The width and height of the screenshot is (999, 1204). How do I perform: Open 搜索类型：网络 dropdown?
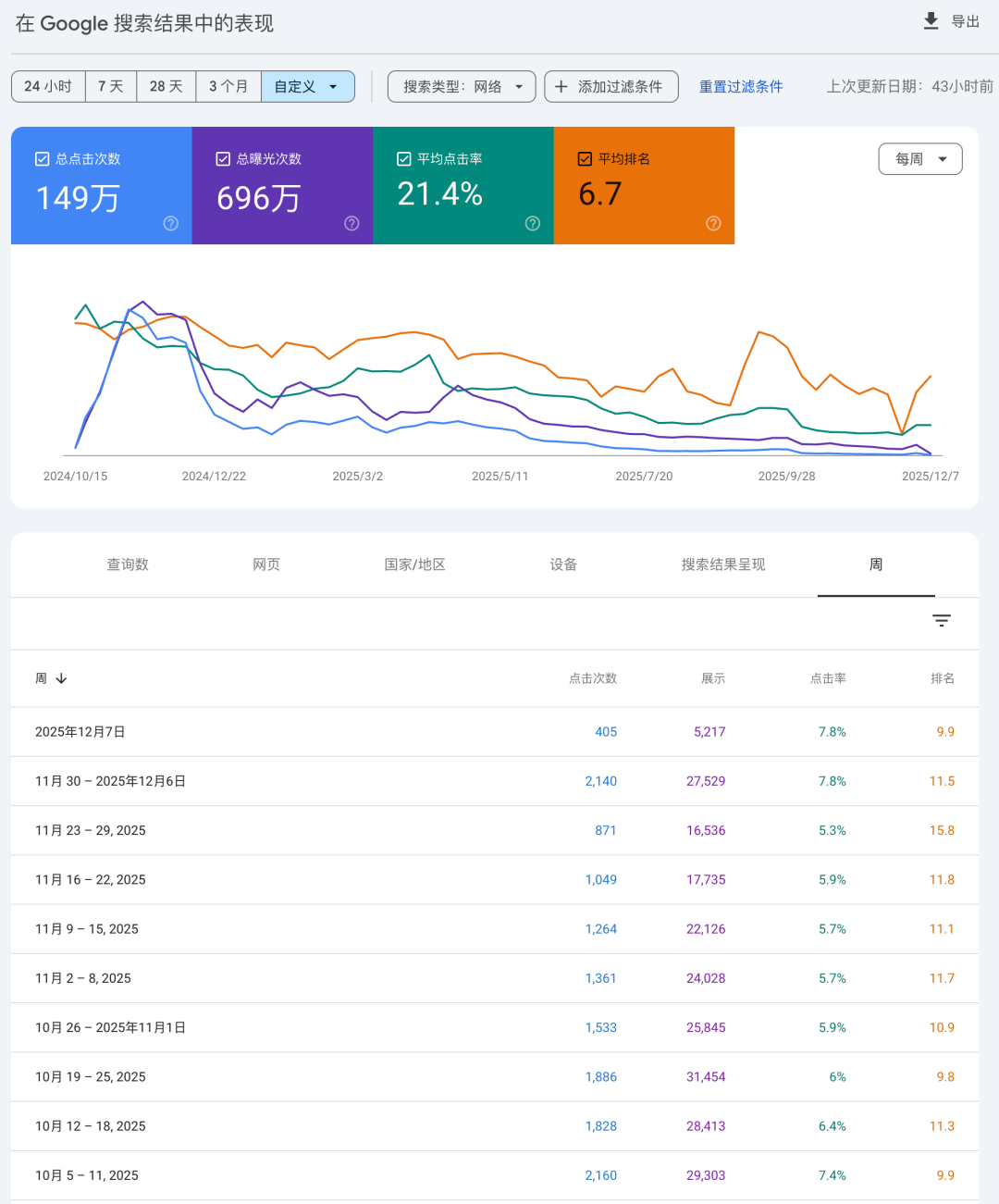click(x=462, y=86)
